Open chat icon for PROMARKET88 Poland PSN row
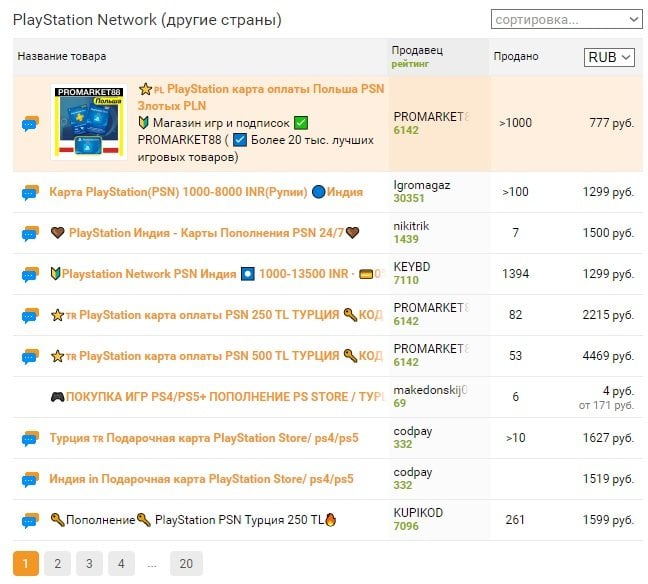Viewport: 648px width, 584px height. coord(30,124)
